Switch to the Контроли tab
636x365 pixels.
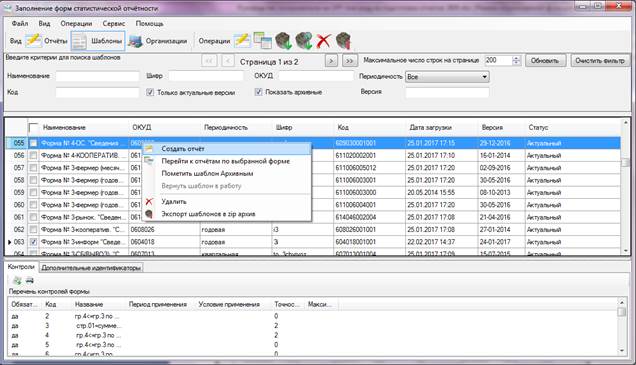click(21, 267)
